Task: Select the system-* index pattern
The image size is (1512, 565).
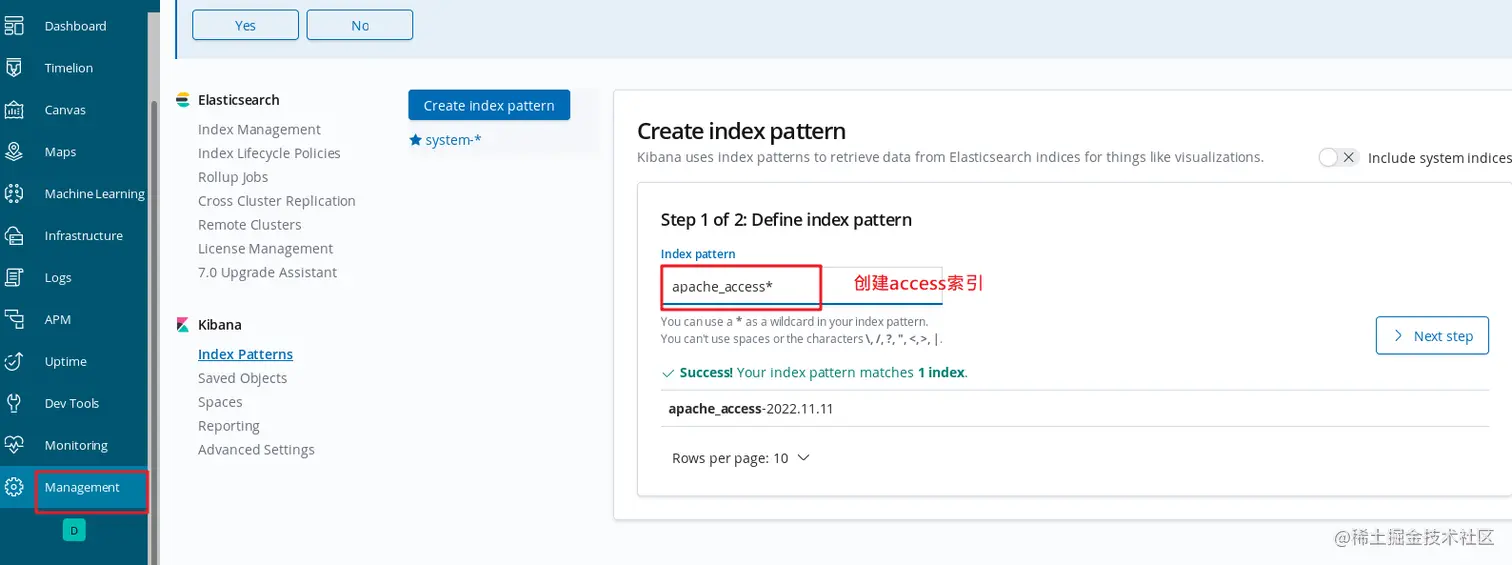Action: pos(453,140)
